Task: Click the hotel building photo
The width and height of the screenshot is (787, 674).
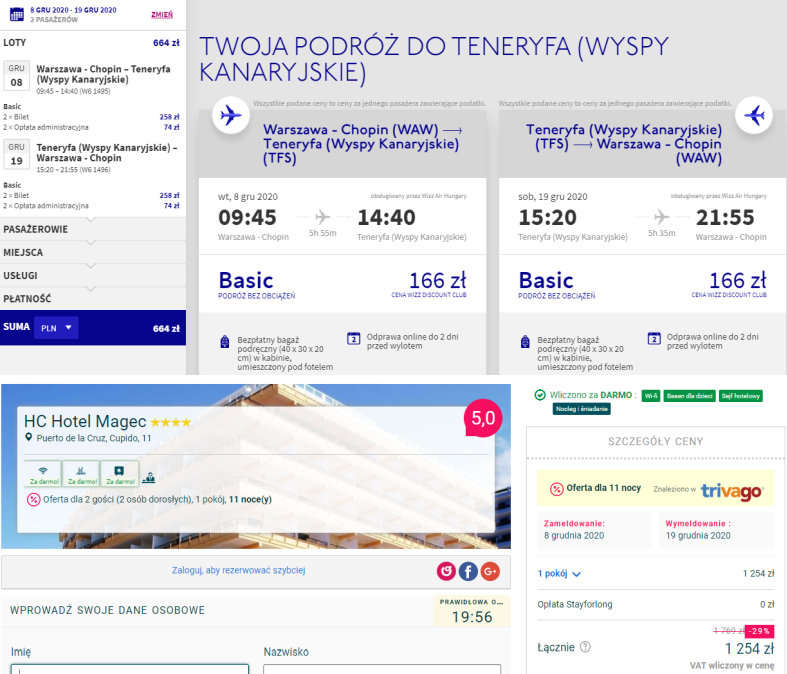Action: point(256,466)
